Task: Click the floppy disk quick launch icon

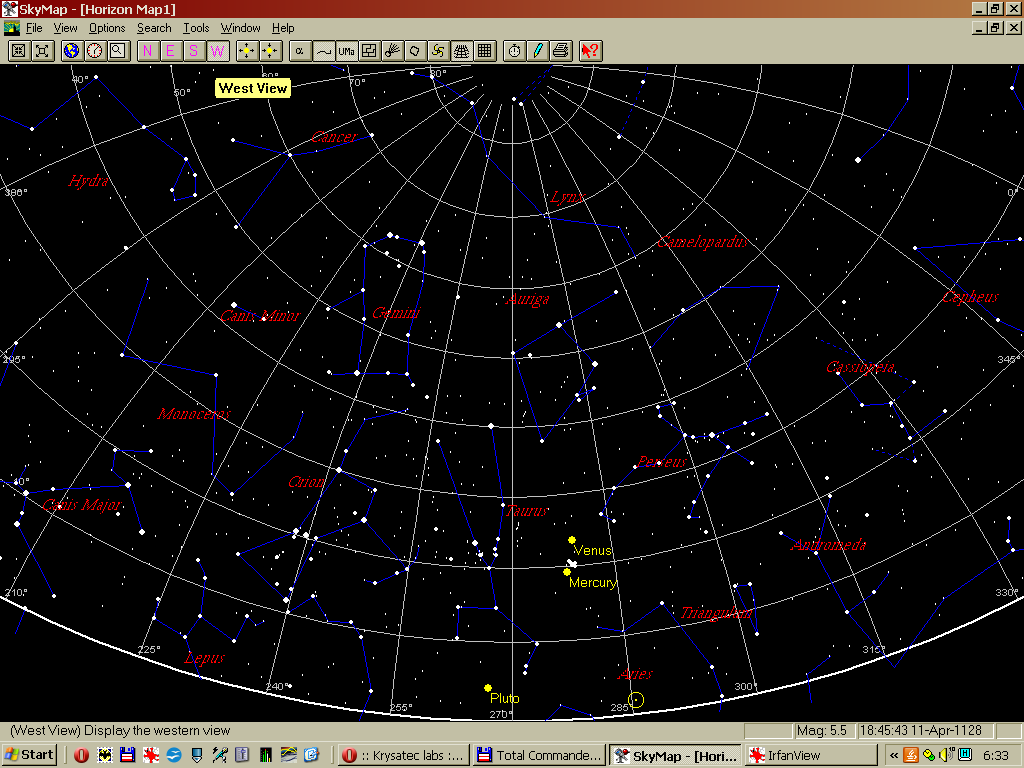Action: tap(127, 756)
